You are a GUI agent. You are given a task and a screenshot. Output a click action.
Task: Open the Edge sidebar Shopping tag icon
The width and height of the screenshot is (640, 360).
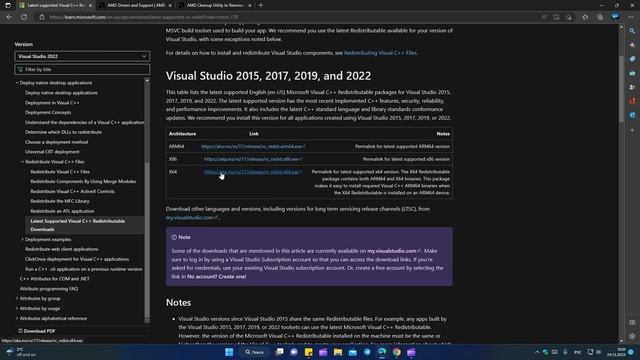[632, 59]
